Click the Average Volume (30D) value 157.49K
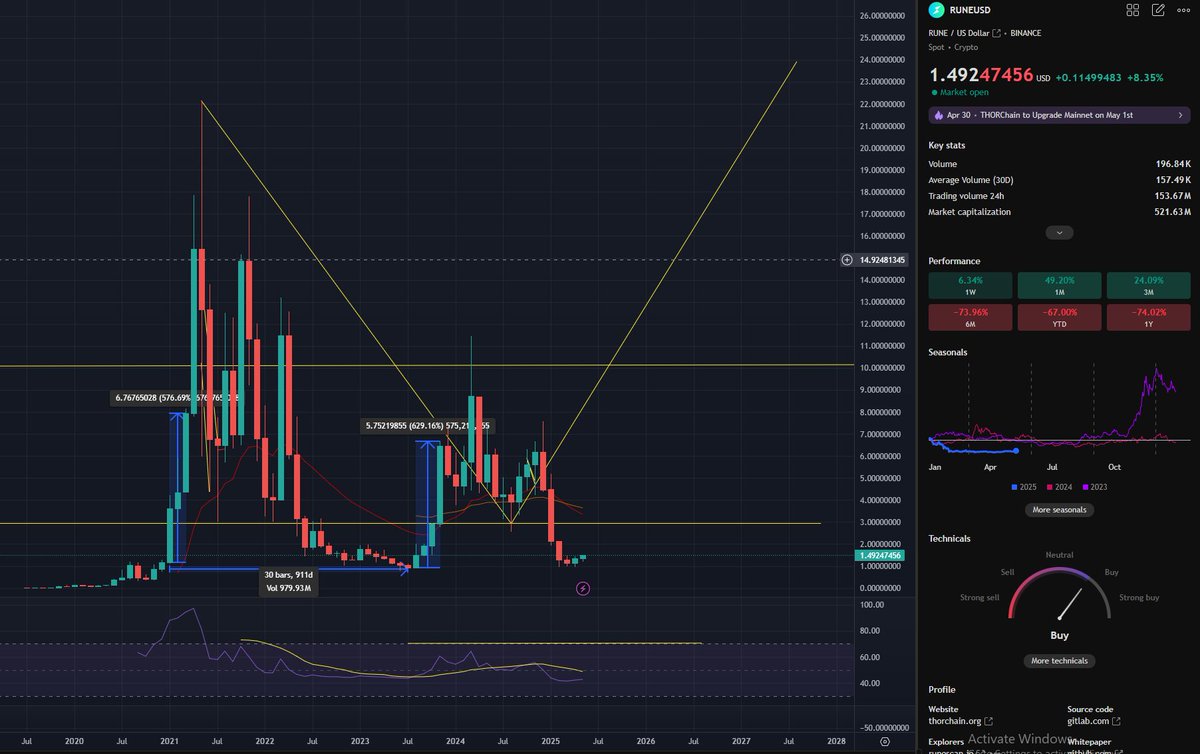The width and height of the screenshot is (1200, 754). 1172,180
